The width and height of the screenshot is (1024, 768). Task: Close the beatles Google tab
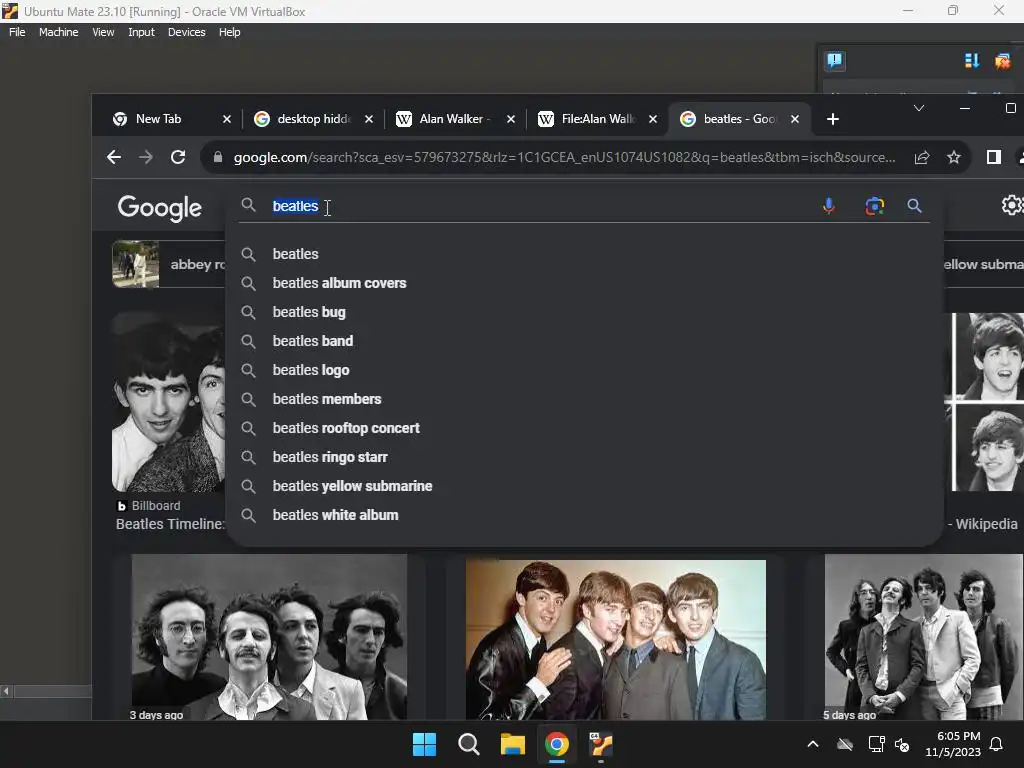click(795, 119)
